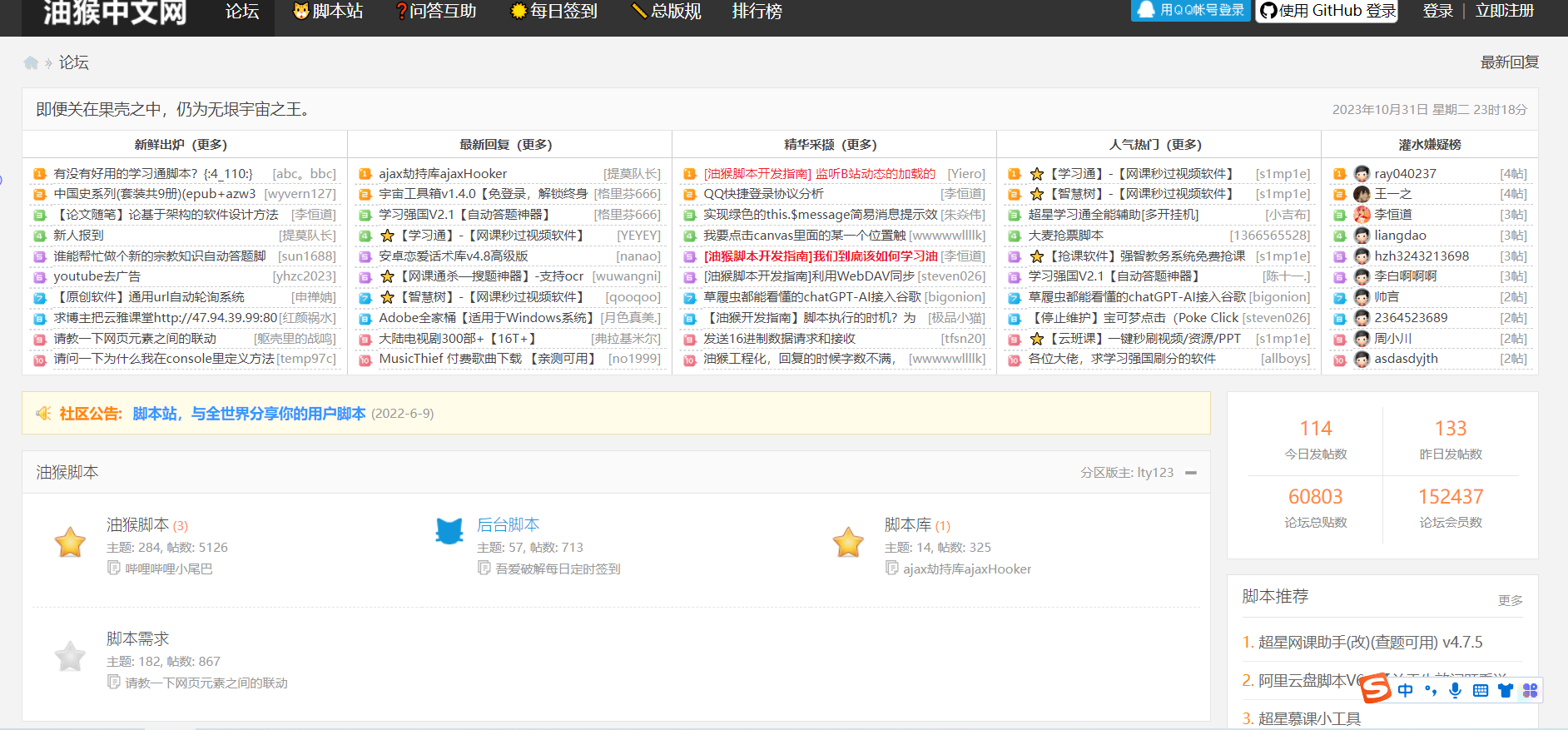Click star icon beside 【智慧树】 post by qooqoo
This screenshot has width=1568, height=730.
click(x=387, y=297)
